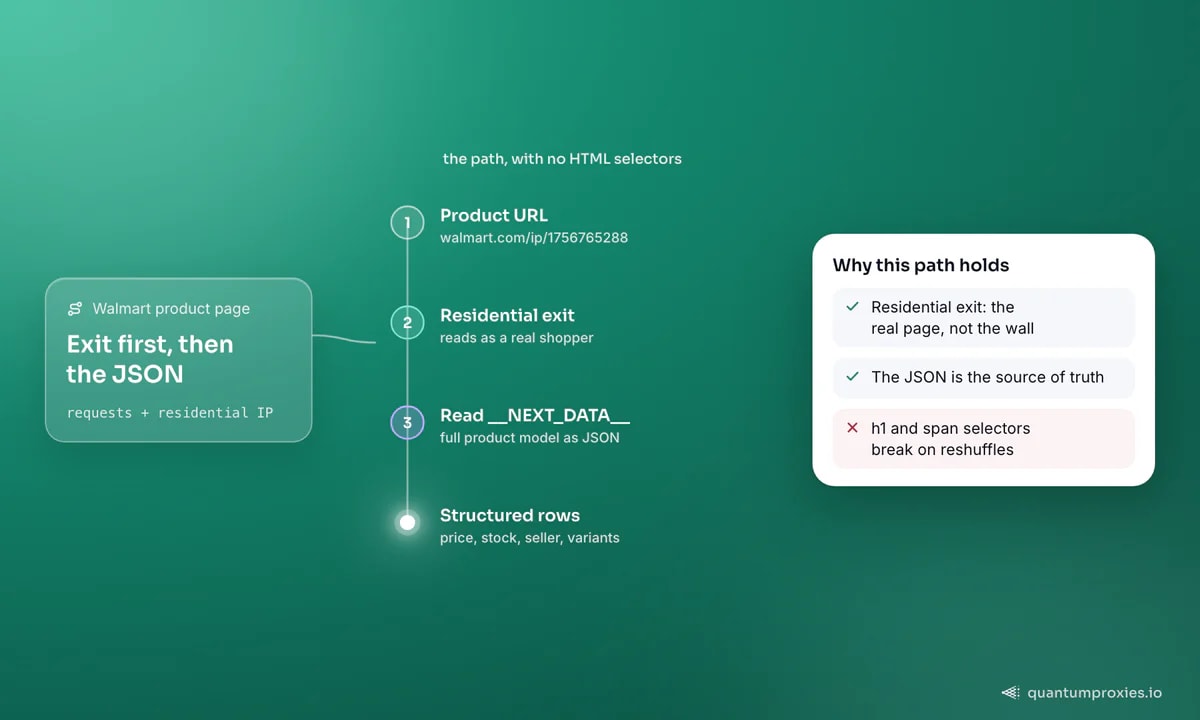
Task: Click the "Structured rows" step heading
Action: coord(510,515)
